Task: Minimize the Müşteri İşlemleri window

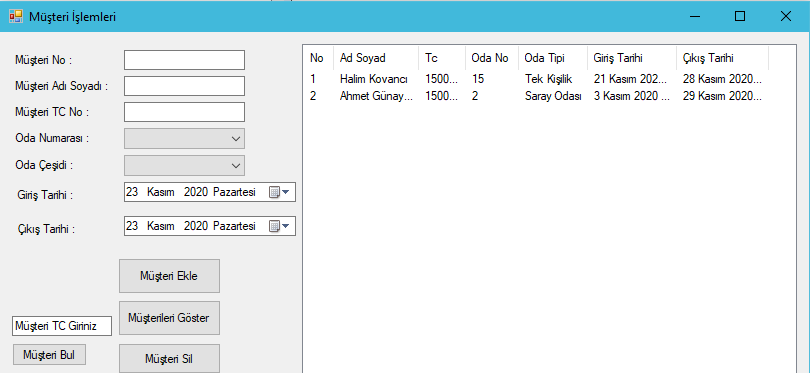Action: (695, 17)
